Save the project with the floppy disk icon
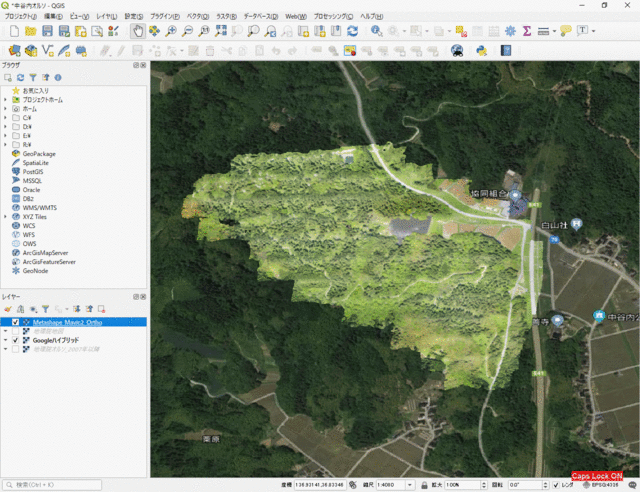Image resolution: width=640 pixels, height=492 pixels. pyautogui.click(x=47, y=31)
